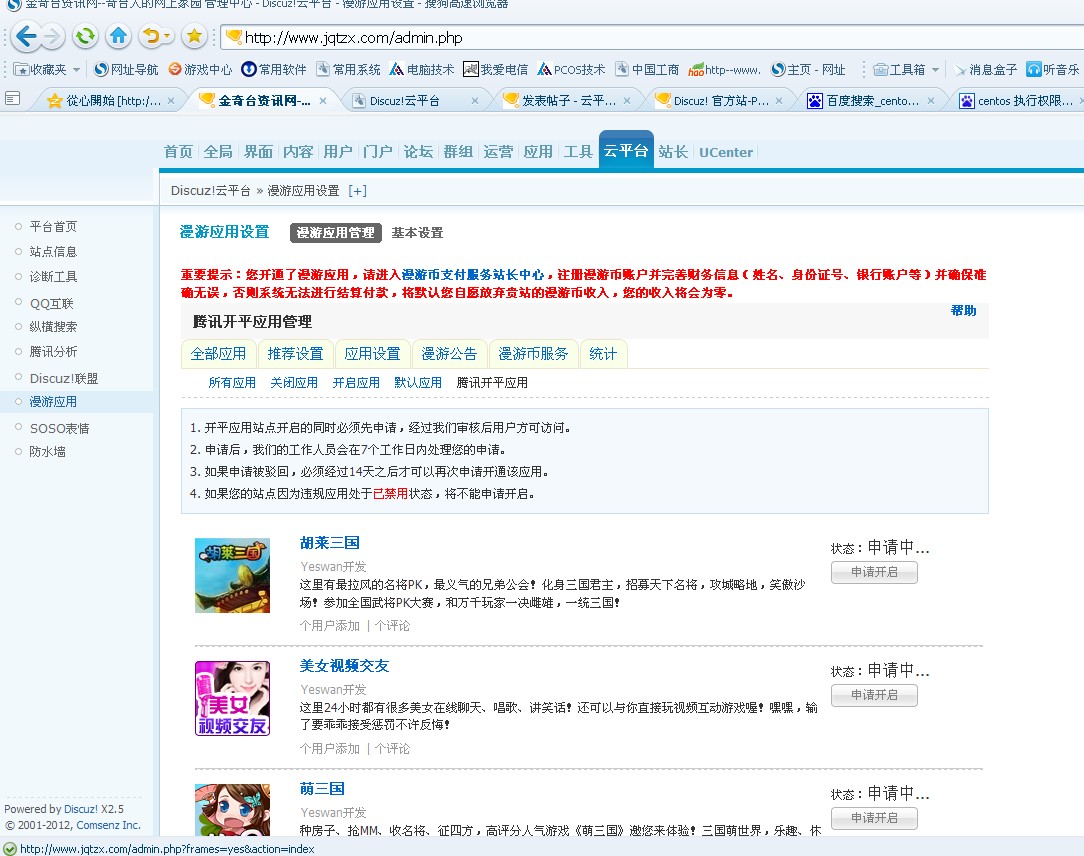Image resolution: width=1084 pixels, height=856 pixels.
Task: Close the 金奇台资讯网 browser tab
Action: click(x=323, y=101)
